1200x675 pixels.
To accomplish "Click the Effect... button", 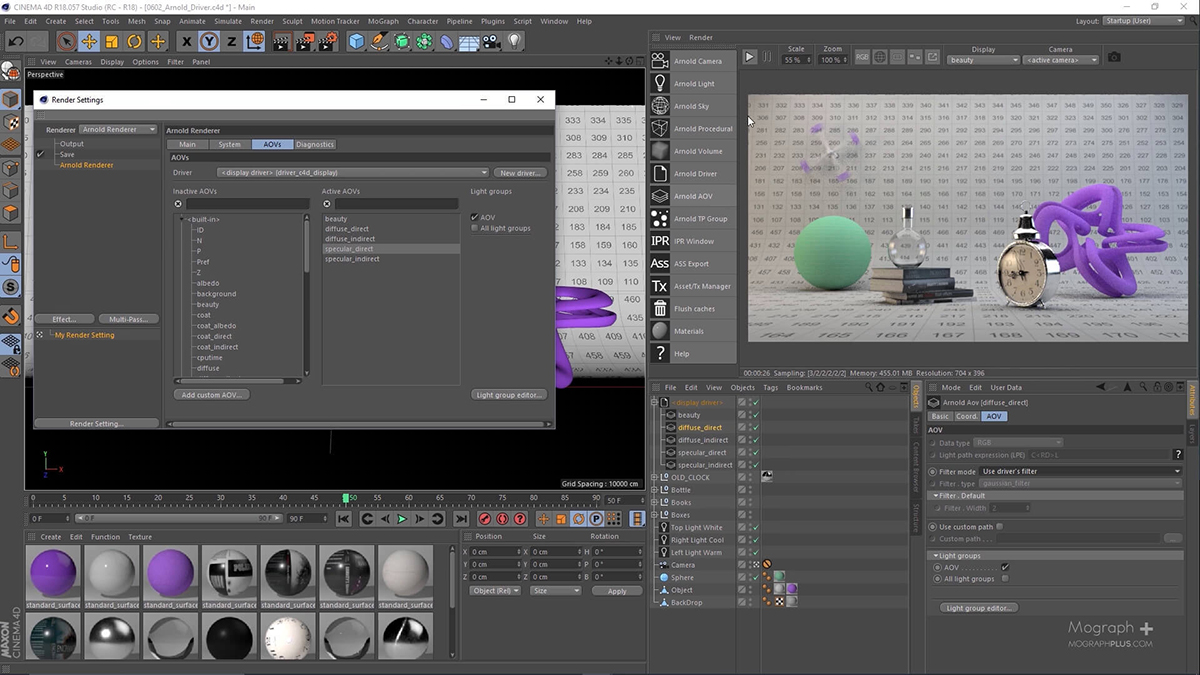I will (x=65, y=319).
